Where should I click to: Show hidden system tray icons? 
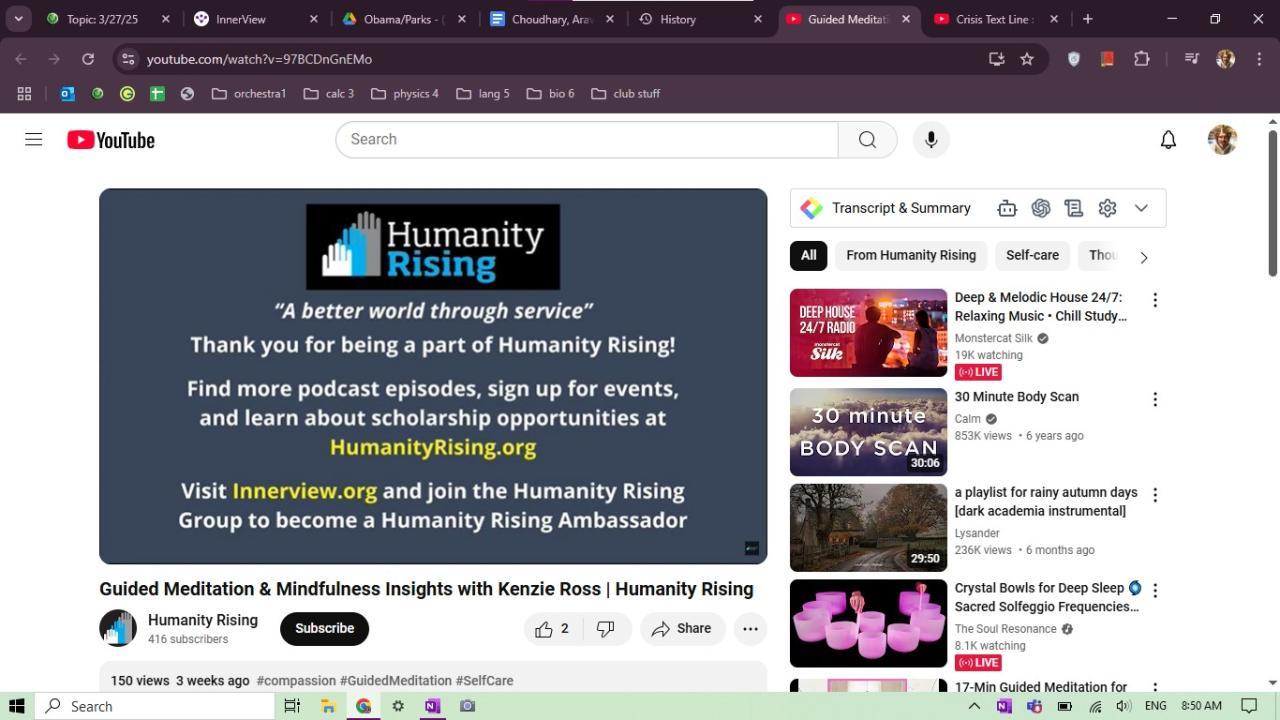pyautogui.click(x=974, y=706)
